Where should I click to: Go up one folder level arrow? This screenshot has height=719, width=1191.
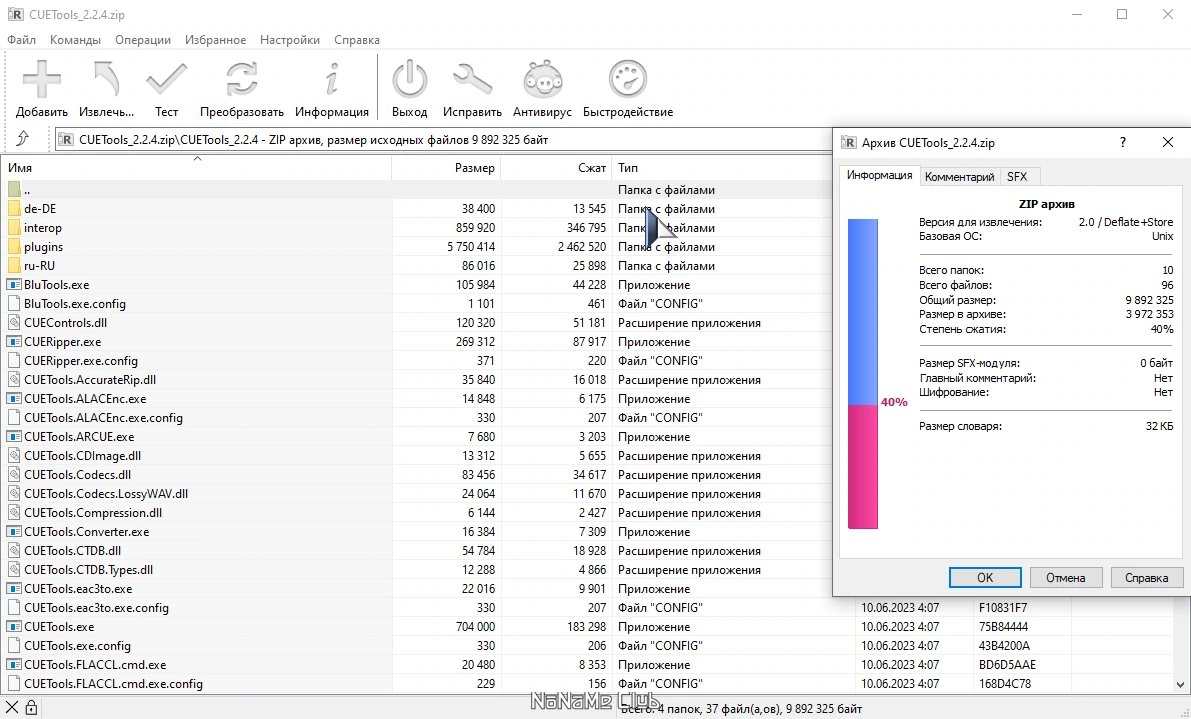coord(23,139)
